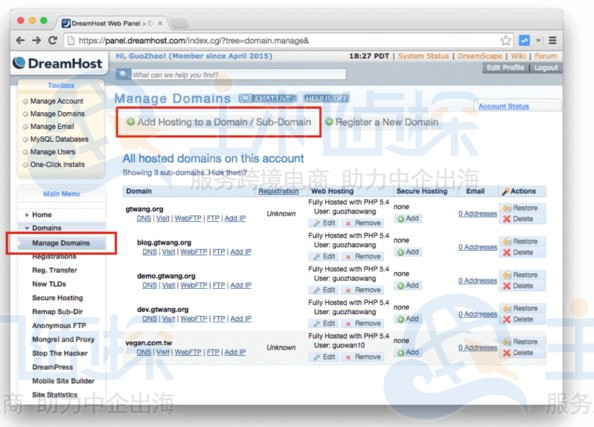The width and height of the screenshot is (594, 427).
Task: Open the Chrome hamburger menu
Action: pyautogui.click(x=552, y=40)
